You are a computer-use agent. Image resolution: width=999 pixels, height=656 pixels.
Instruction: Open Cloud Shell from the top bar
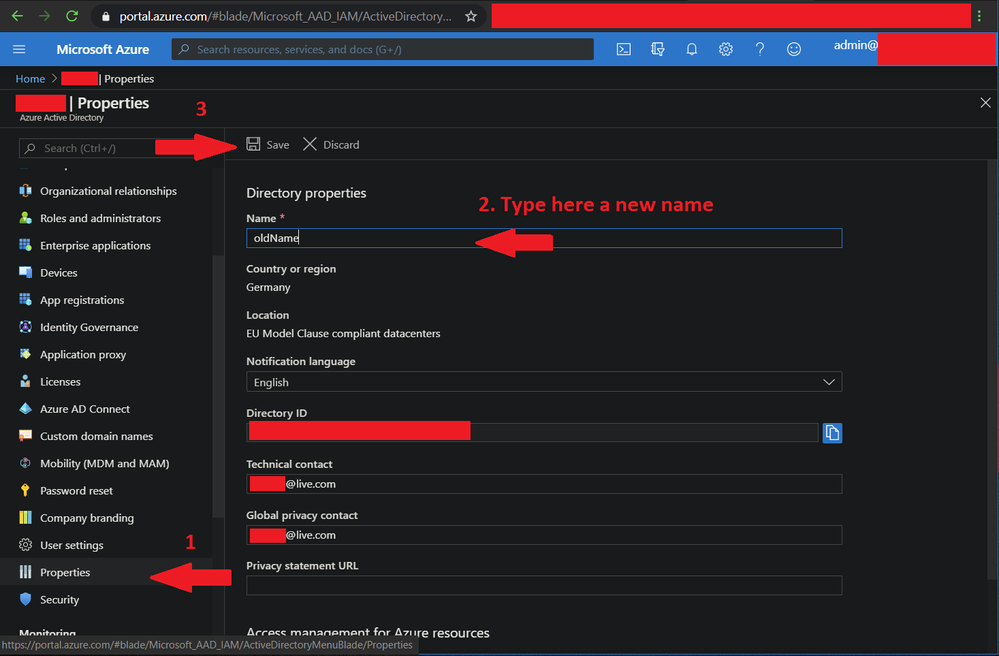pos(624,49)
